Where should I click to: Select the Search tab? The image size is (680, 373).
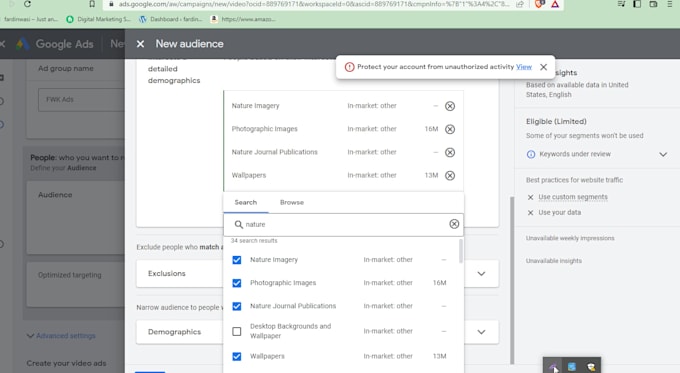coord(246,203)
